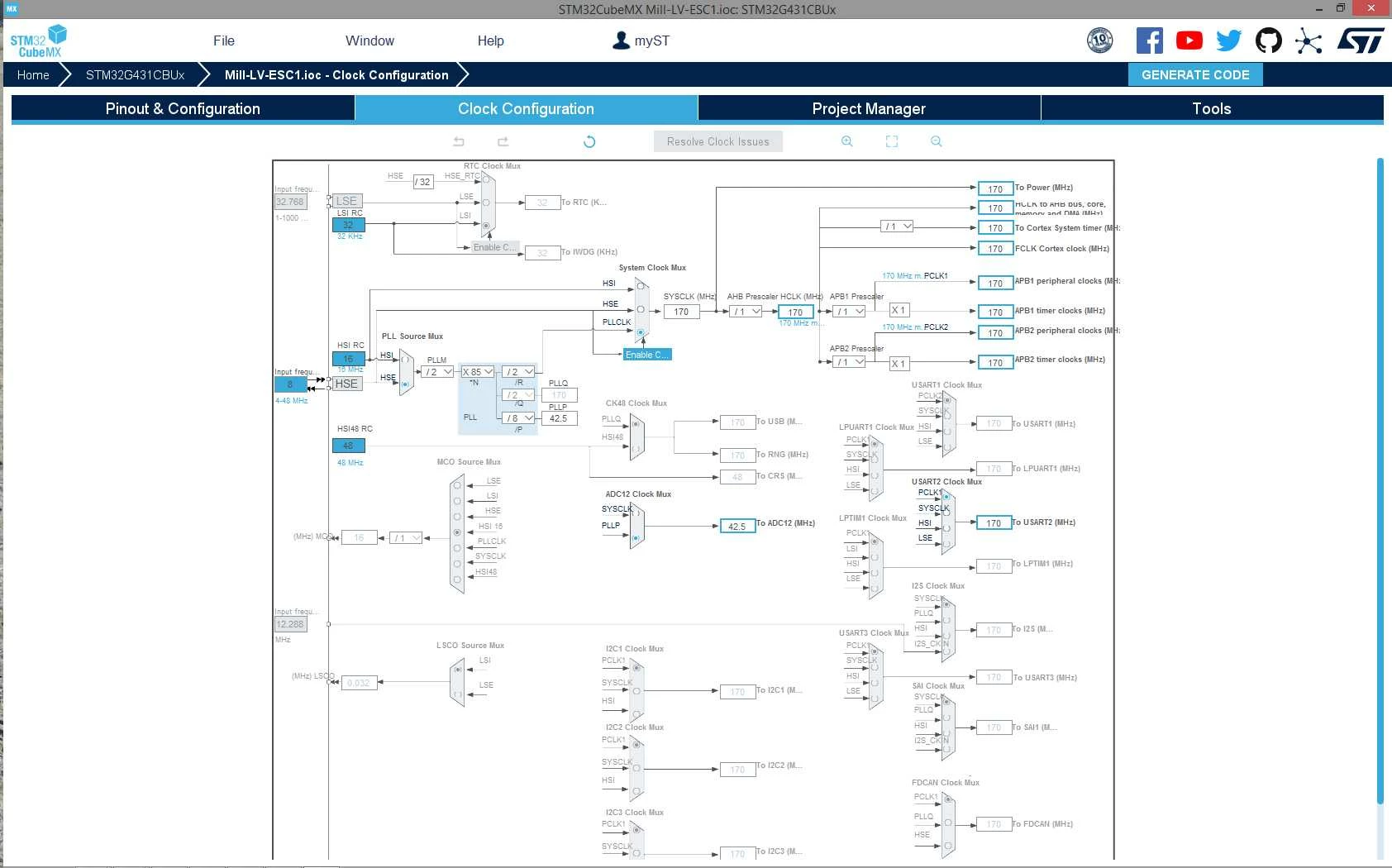Click the STM32G431CBUx breadcrumb
The image size is (1392, 868).
click(135, 74)
